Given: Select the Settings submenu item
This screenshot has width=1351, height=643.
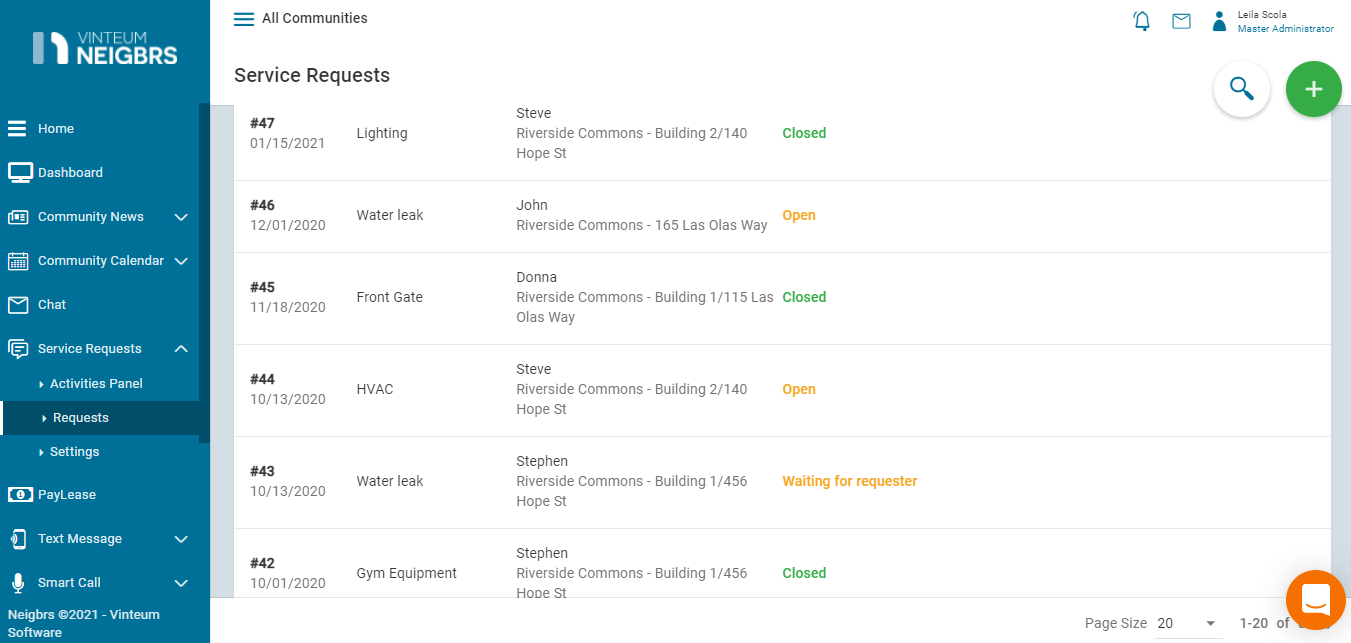Looking at the screenshot, I should (x=75, y=452).
